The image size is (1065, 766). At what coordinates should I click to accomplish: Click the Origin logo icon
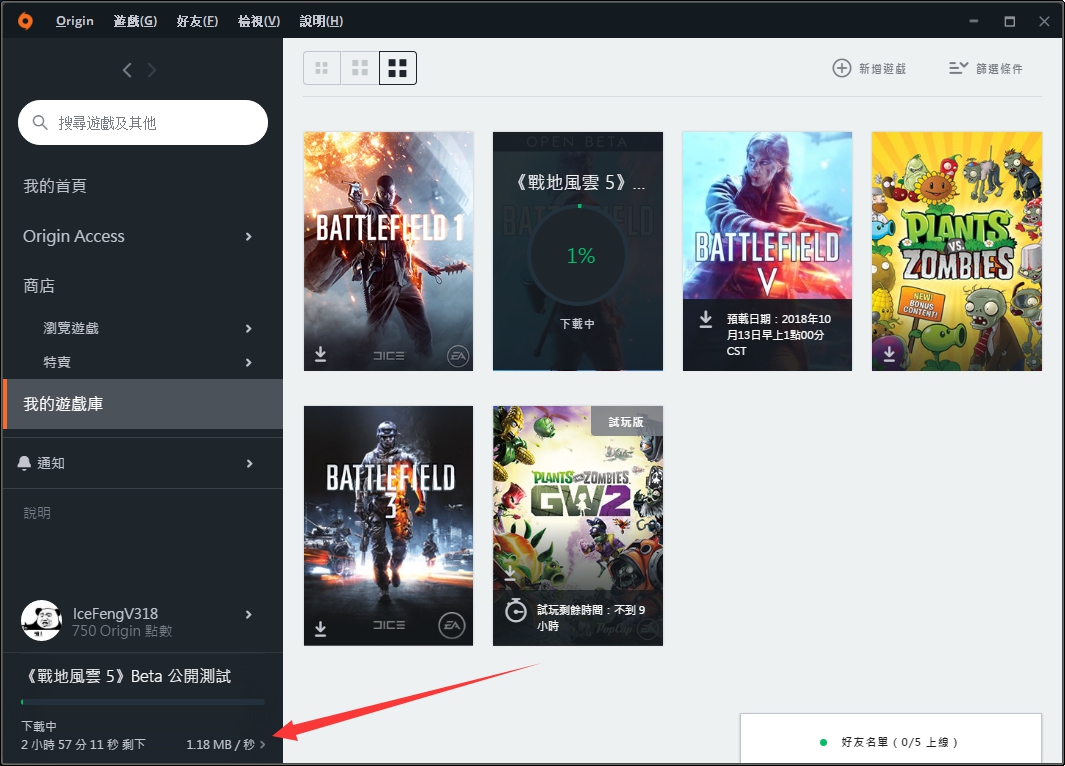[25, 21]
